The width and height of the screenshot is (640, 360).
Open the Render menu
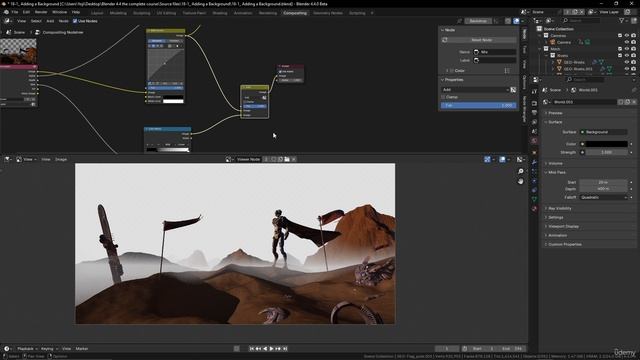[x=41, y=12]
